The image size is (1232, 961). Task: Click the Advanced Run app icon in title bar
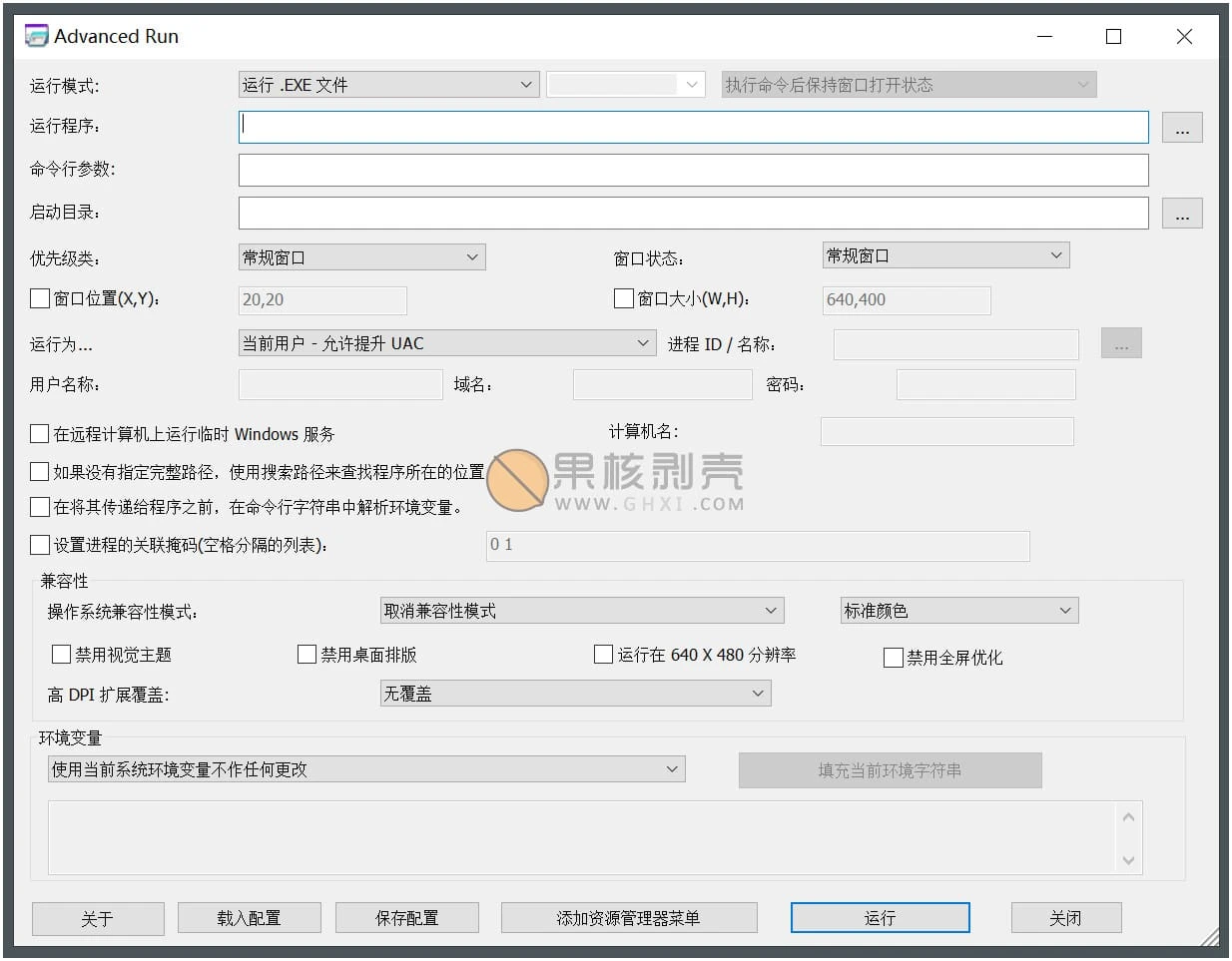click(x=37, y=36)
